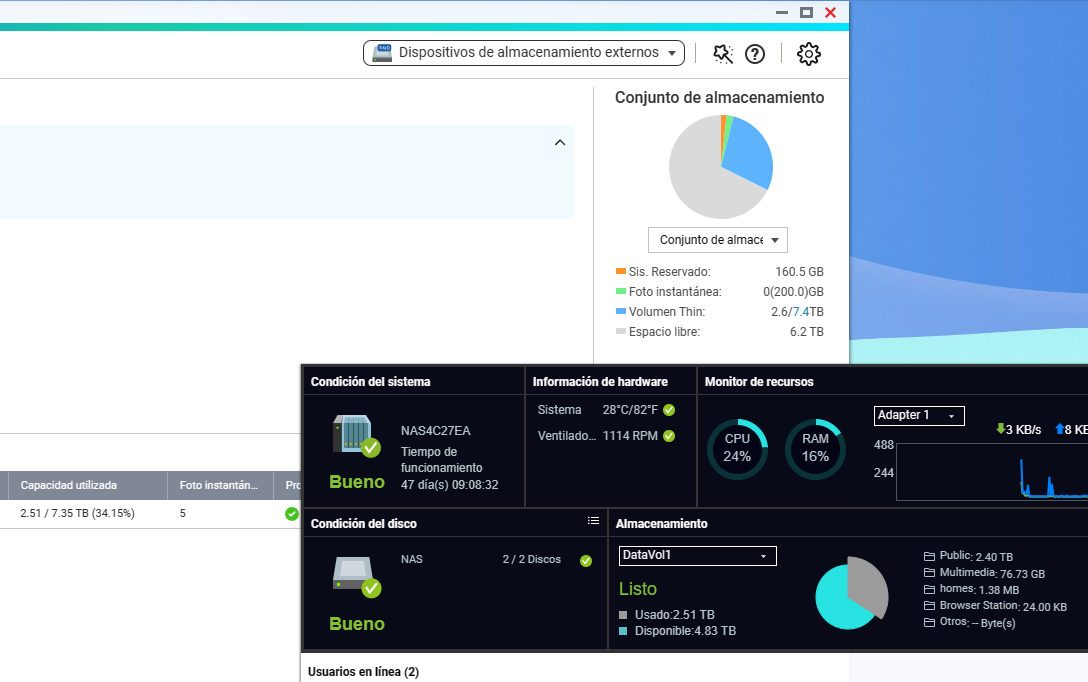This screenshot has height=682, width=1088.
Task: Open Dispositivos de almacenamiento externos dropdown
Action: pyautogui.click(x=523, y=53)
